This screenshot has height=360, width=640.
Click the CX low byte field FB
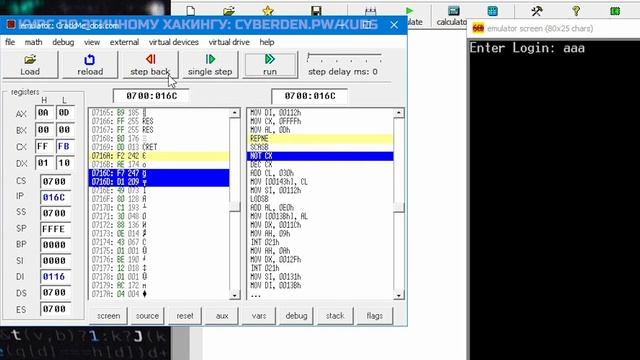[65, 147]
